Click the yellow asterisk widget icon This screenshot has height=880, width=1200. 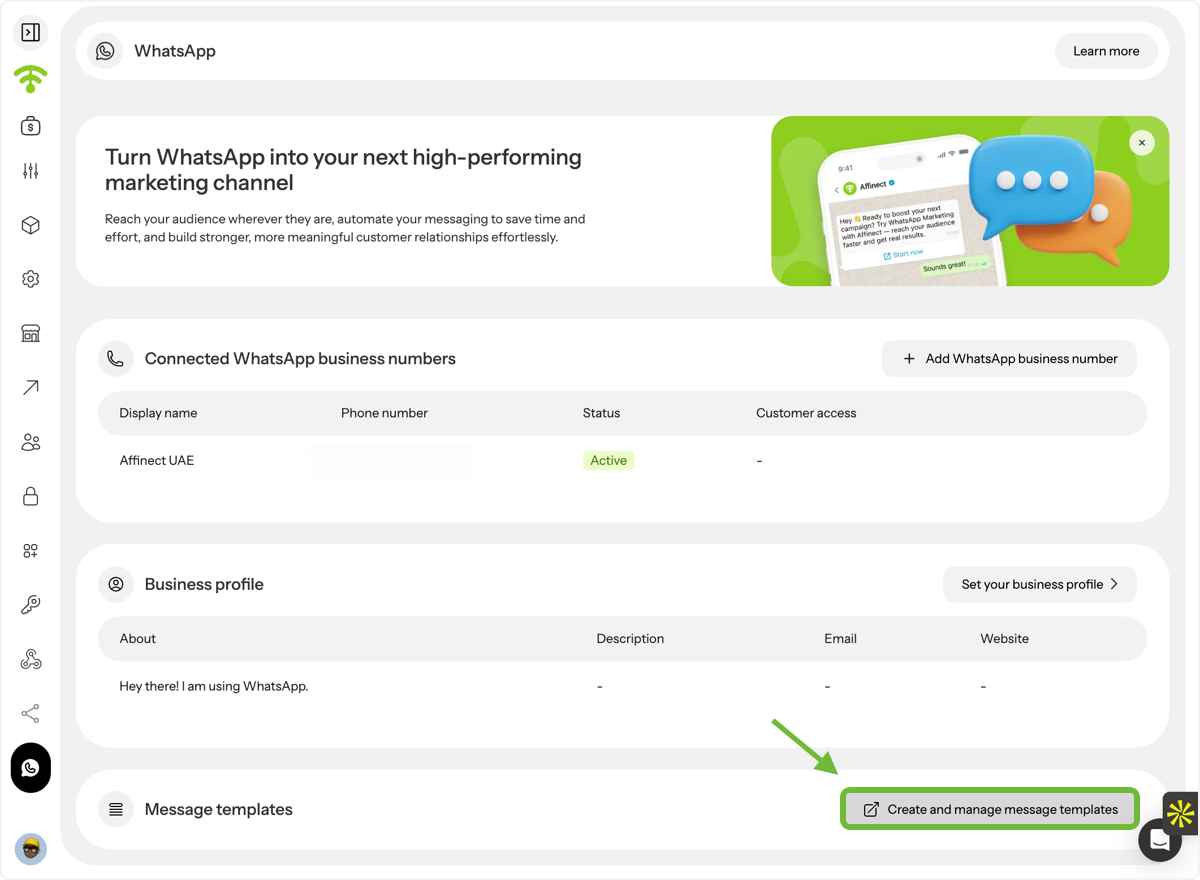[1181, 813]
